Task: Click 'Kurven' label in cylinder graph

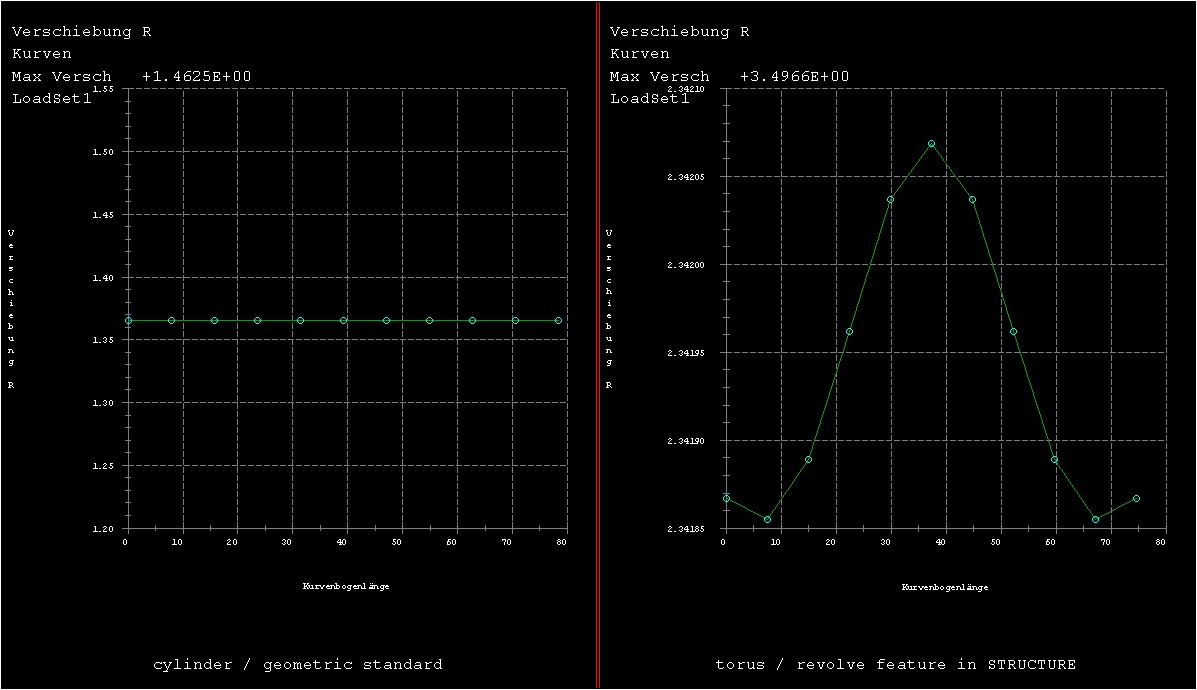Action: pos(41,53)
